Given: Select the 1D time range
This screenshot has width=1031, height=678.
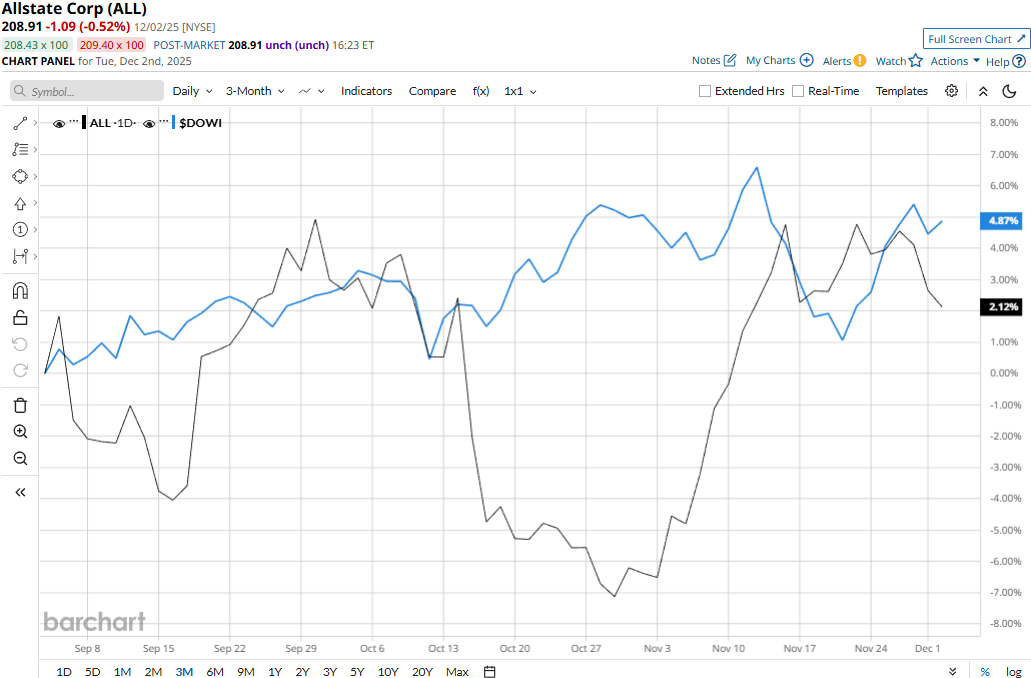Looking at the screenshot, I should 64,671.
